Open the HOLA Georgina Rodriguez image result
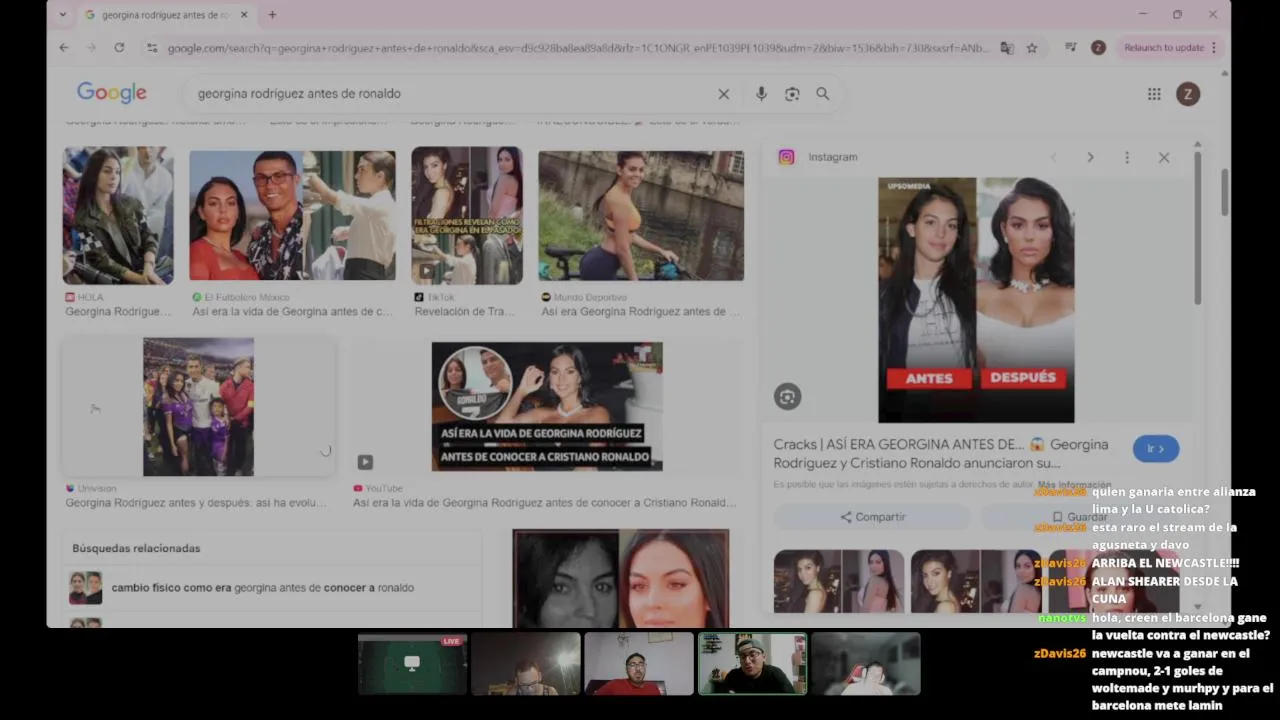Image resolution: width=1280 pixels, height=720 pixels. (118, 216)
